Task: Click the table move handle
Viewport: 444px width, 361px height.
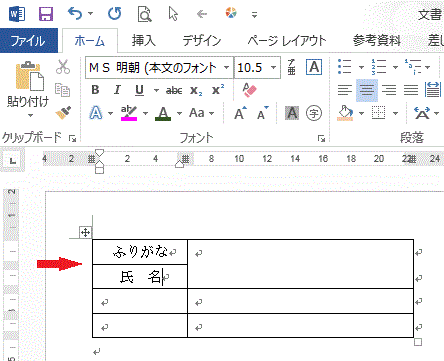Action: [85, 232]
